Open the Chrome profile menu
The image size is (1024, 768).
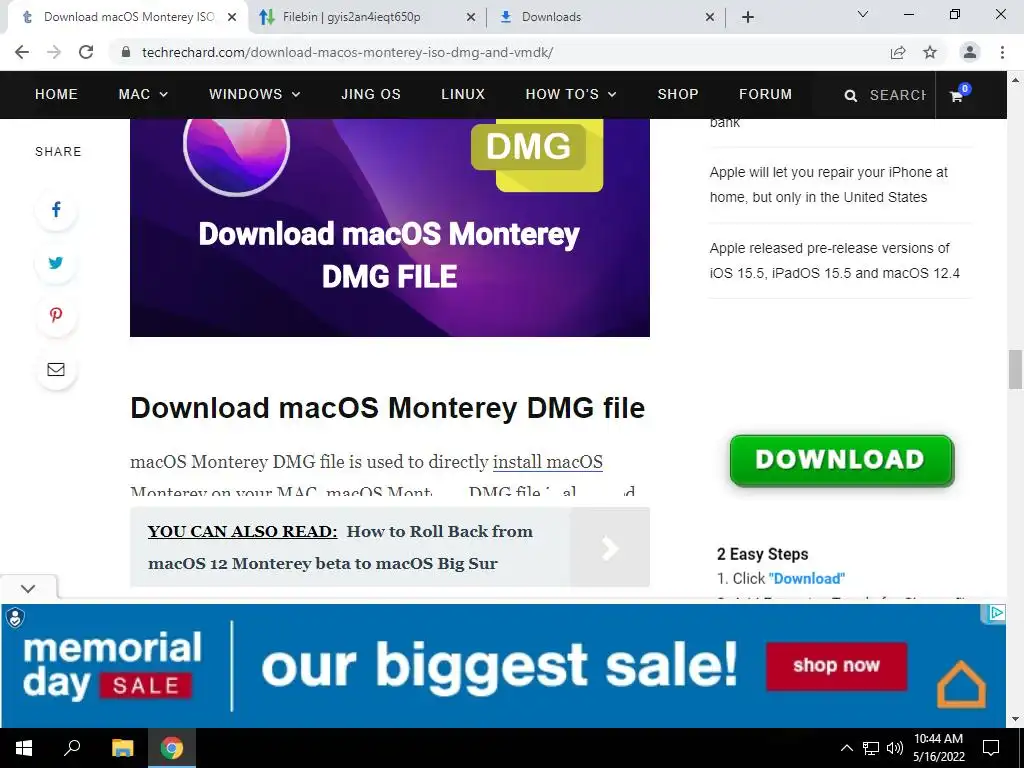click(970, 52)
